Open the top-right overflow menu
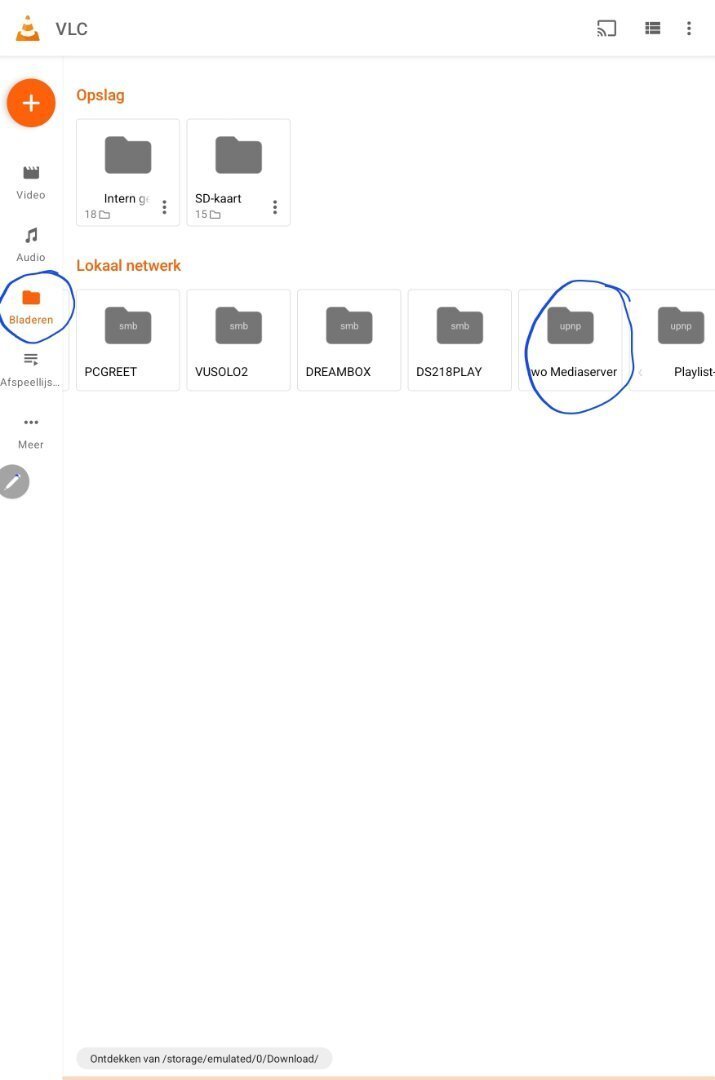The image size is (715, 1080). [689, 28]
